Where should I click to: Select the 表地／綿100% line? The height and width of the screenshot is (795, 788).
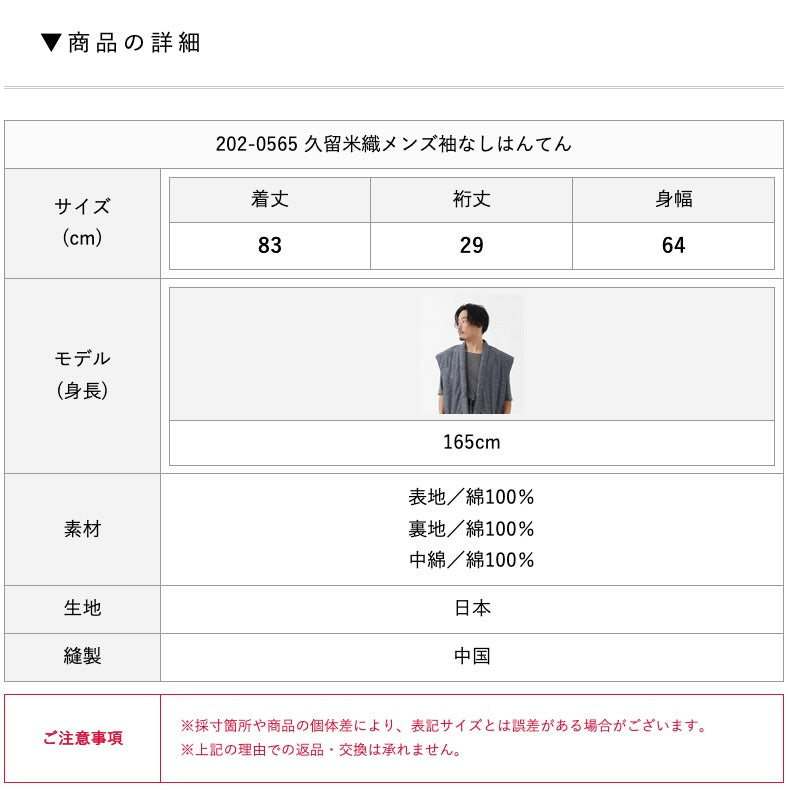[x=471, y=497]
